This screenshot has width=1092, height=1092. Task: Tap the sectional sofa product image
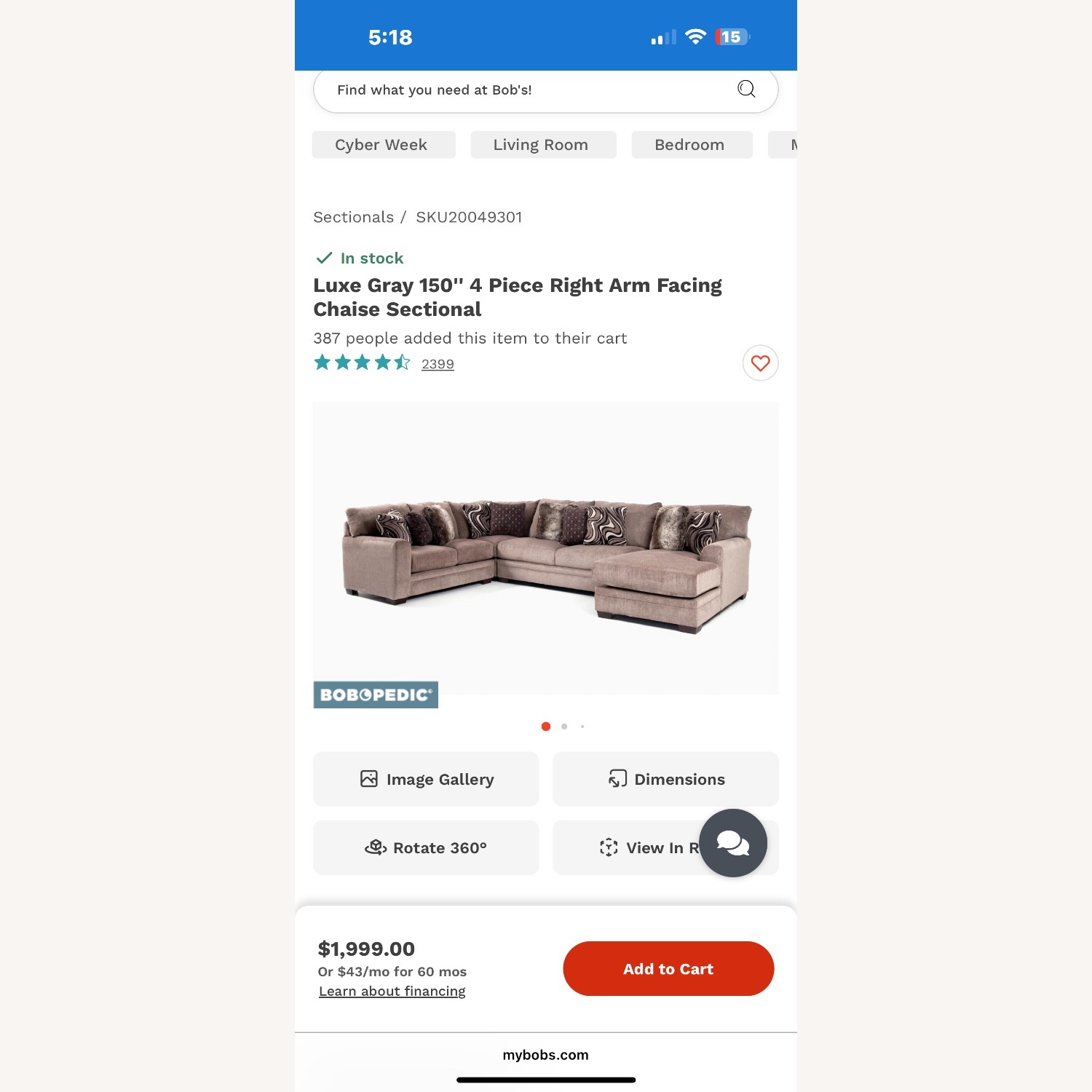(546, 548)
